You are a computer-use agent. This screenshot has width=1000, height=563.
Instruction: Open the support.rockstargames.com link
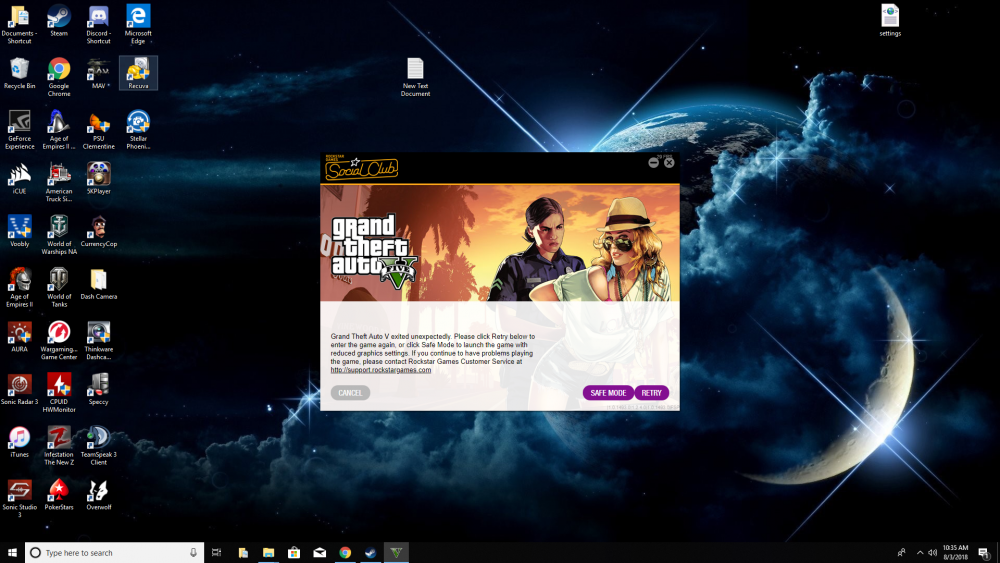click(x=381, y=370)
